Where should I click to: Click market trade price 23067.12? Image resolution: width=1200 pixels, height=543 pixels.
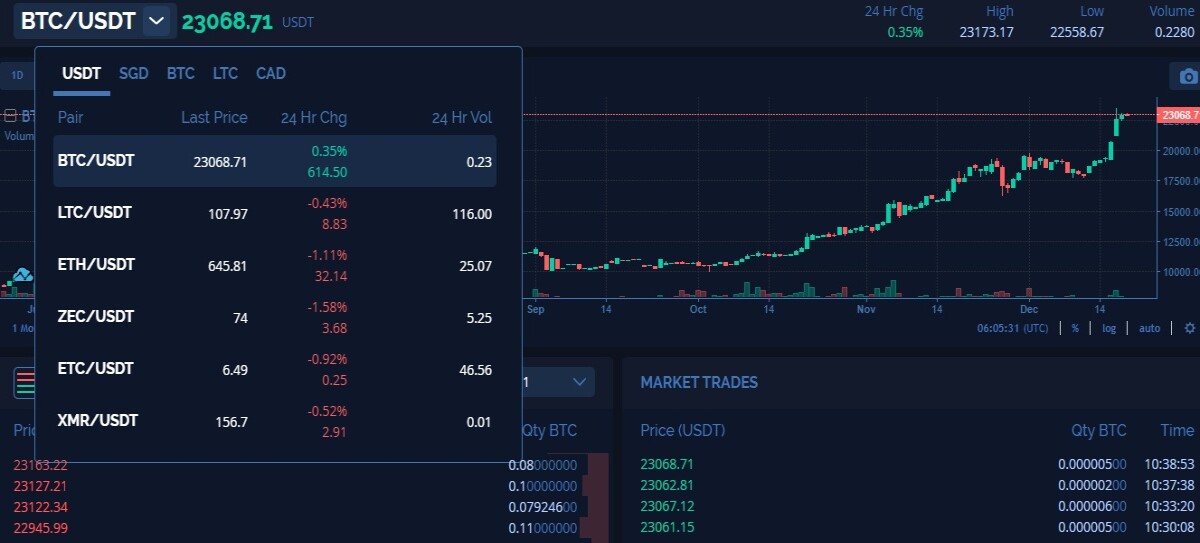tap(667, 506)
